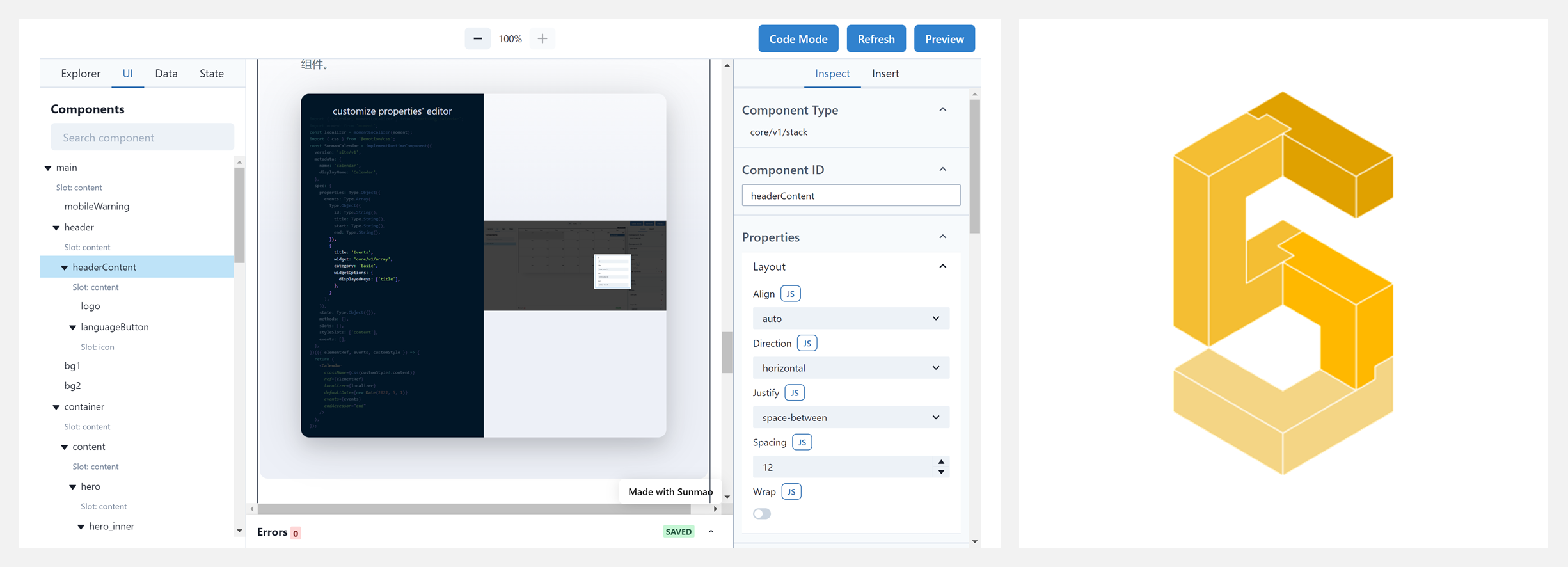
Task: Focus the Search component field
Action: coord(142,137)
